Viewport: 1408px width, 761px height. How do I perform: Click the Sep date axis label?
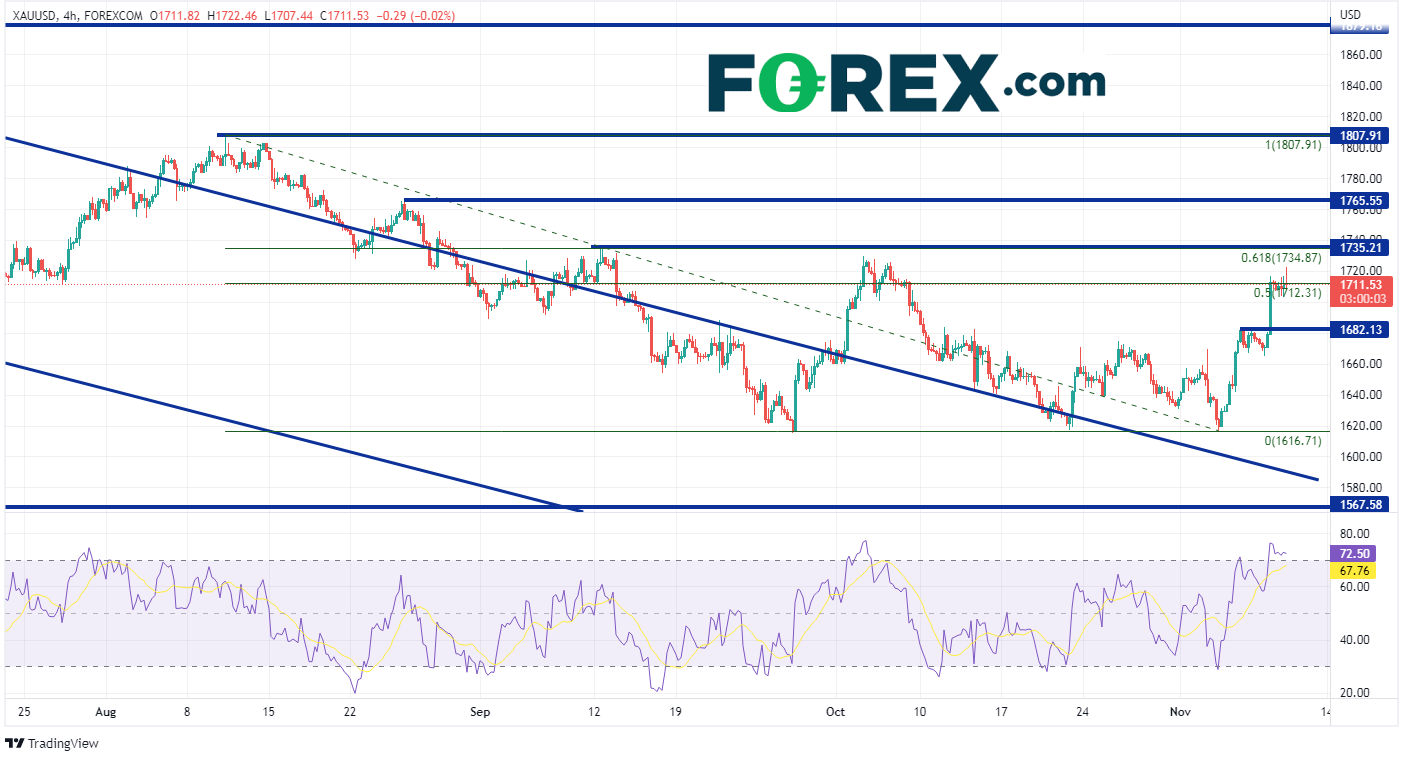pyautogui.click(x=481, y=712)
